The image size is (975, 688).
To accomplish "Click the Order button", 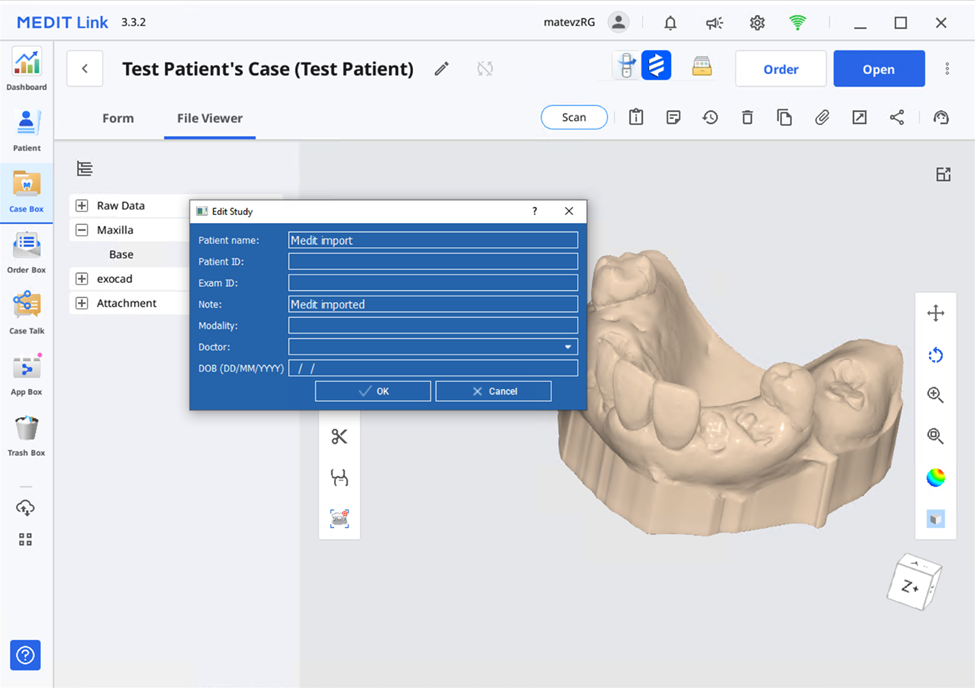I will coord(780,69).
